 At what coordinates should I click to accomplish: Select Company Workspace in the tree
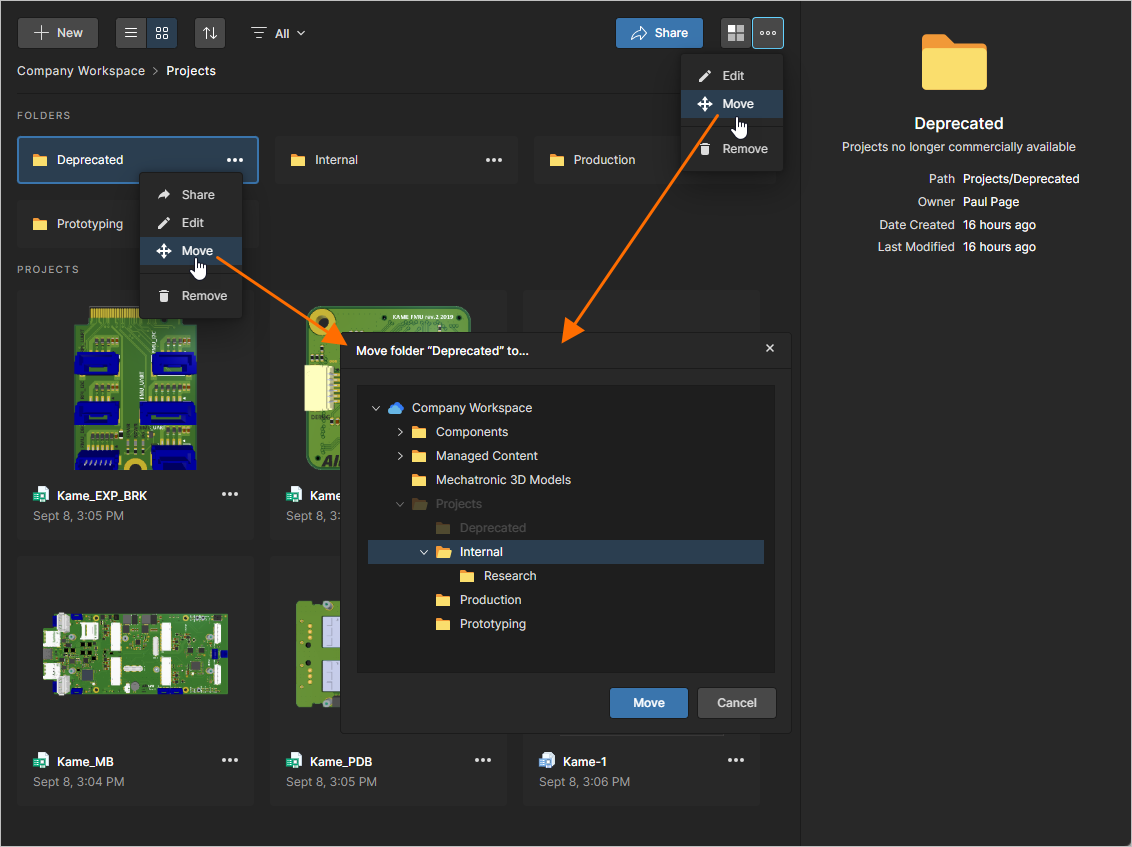(471, 408)
